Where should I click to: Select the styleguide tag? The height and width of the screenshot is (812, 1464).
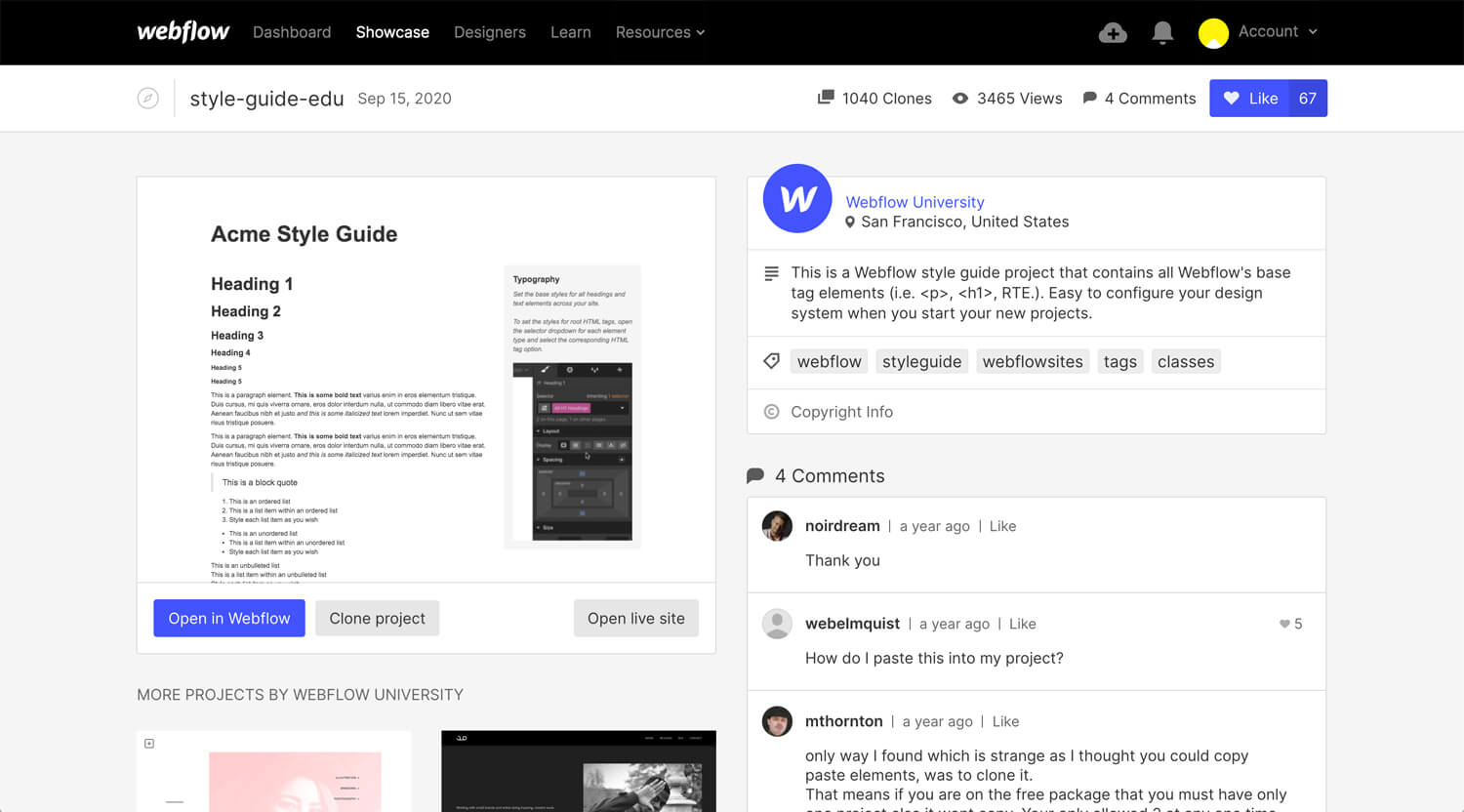pyautogui.click(x=922, y=361)
